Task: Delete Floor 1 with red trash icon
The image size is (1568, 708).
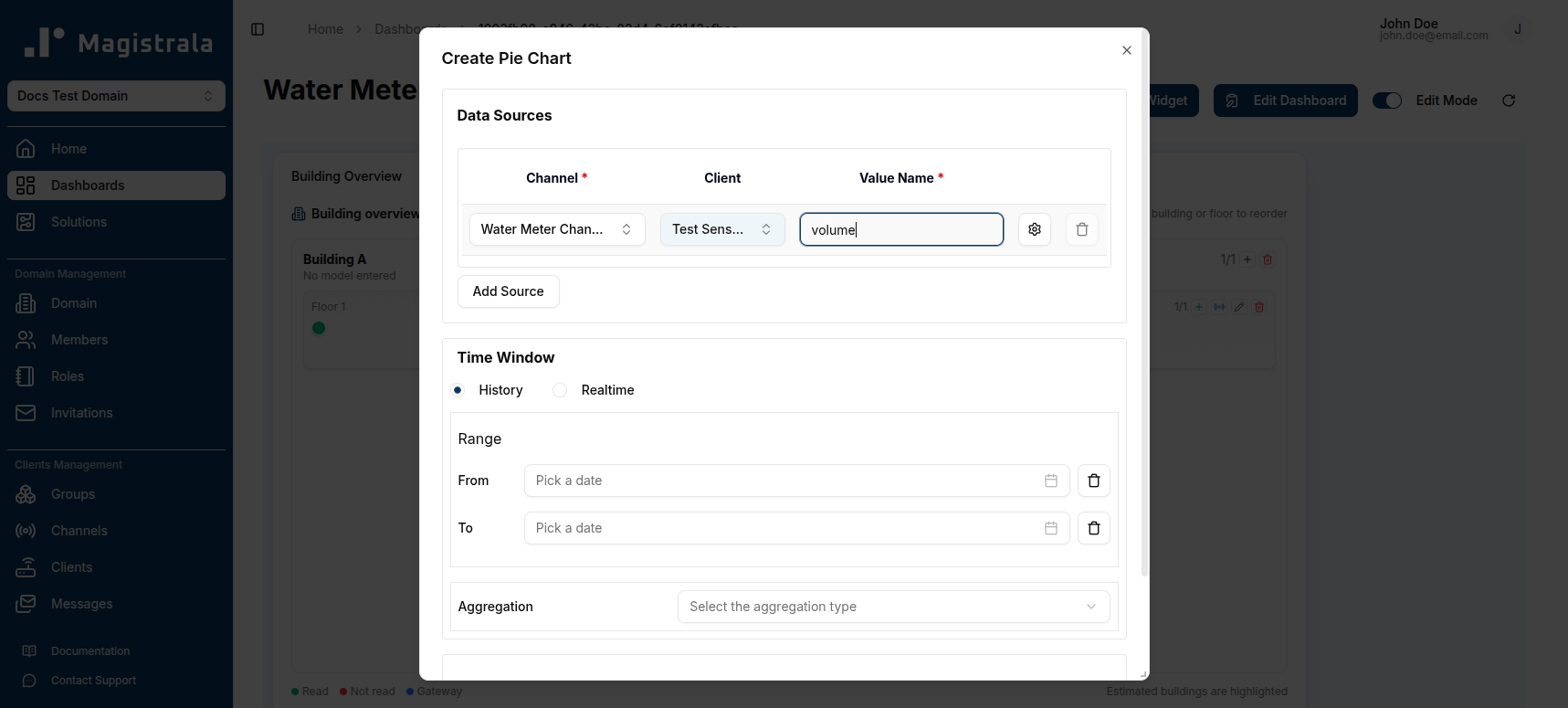Action: [x=1259, y=307]
